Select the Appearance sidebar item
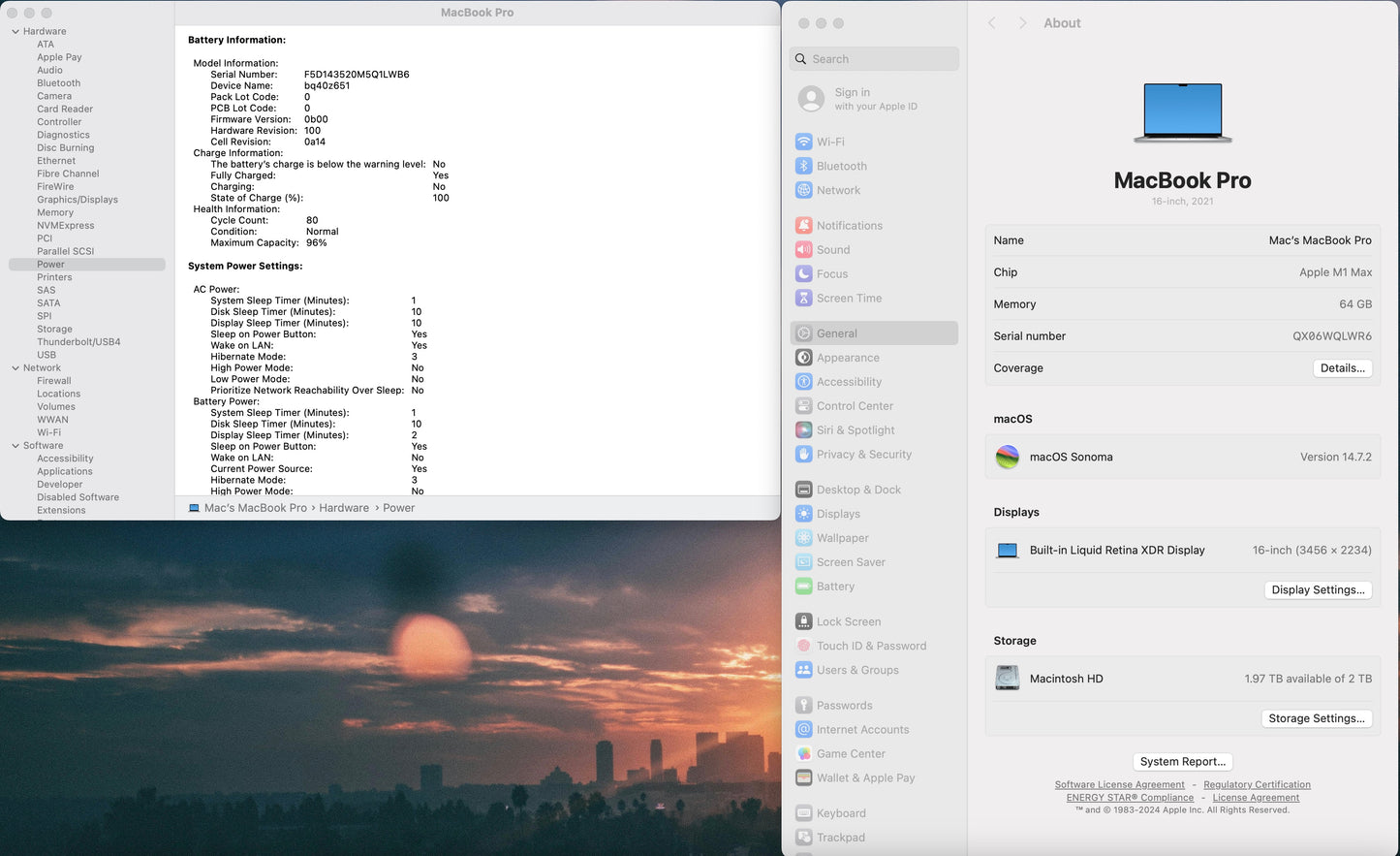 848,358
